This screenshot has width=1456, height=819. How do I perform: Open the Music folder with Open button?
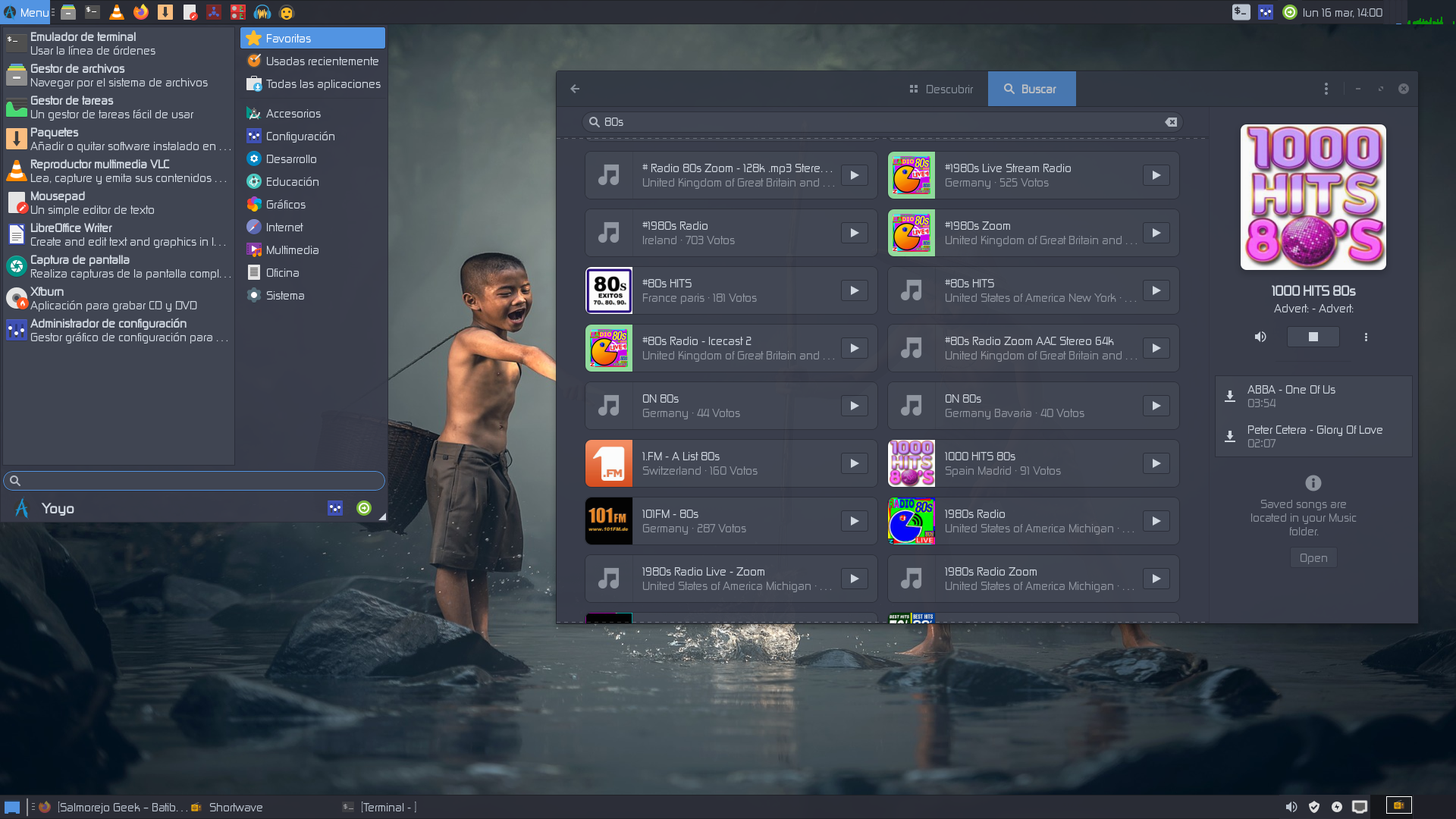pyautogui.click(x=1313, y=558)
